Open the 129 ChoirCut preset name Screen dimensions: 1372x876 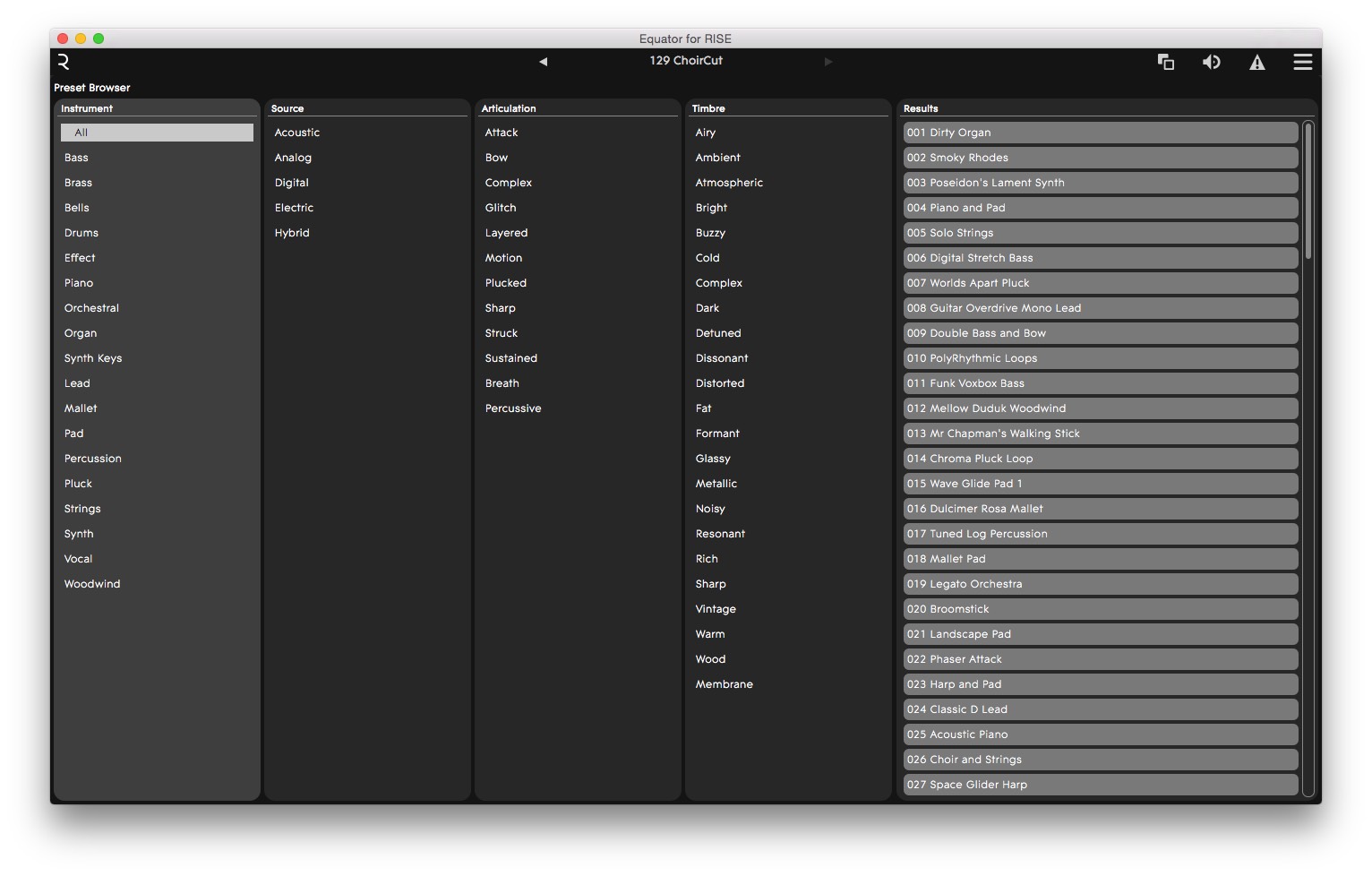pos(686,61)
